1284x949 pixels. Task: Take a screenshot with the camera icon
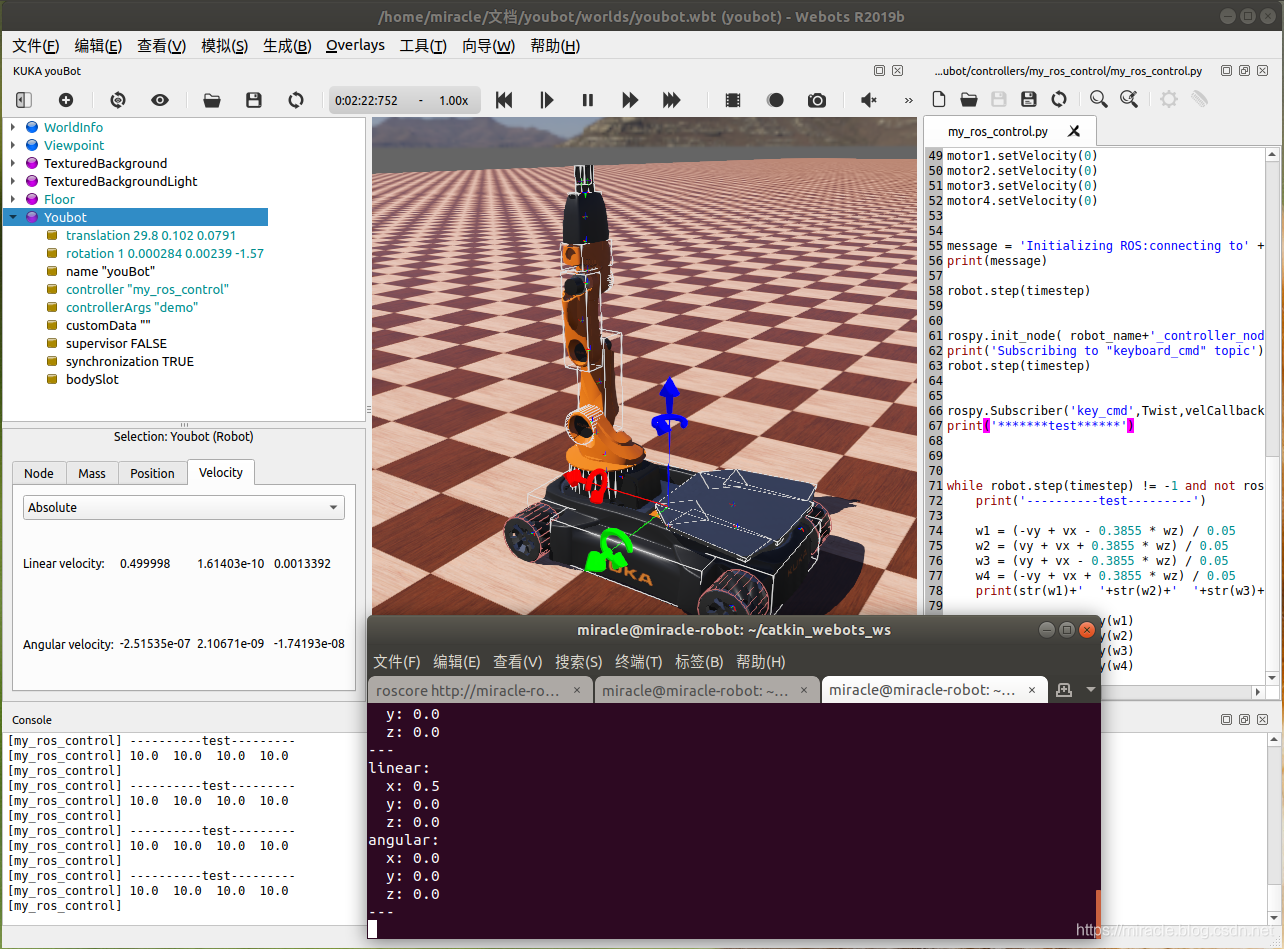[x=817, y=100]
